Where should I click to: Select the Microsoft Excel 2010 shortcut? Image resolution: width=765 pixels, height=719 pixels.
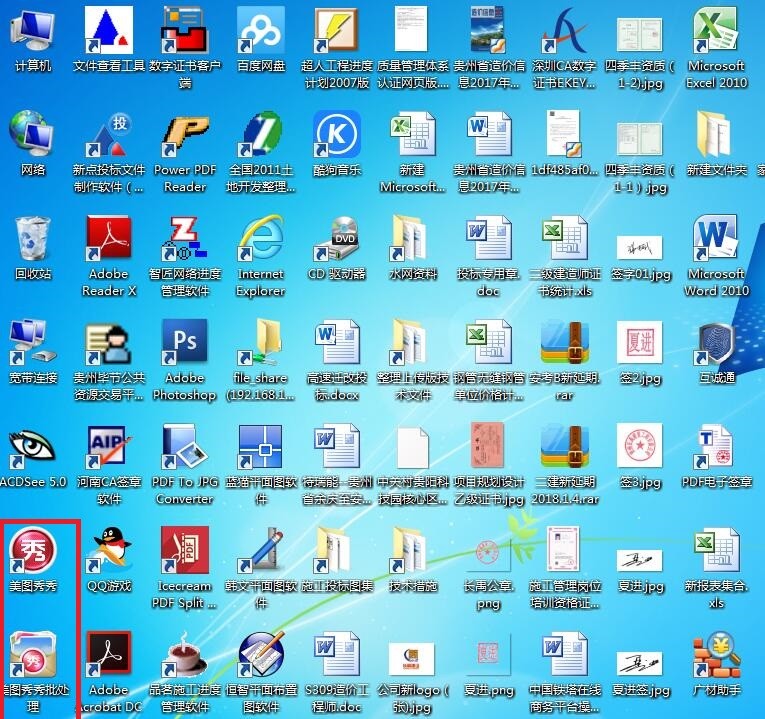click(x=716, y=30)
